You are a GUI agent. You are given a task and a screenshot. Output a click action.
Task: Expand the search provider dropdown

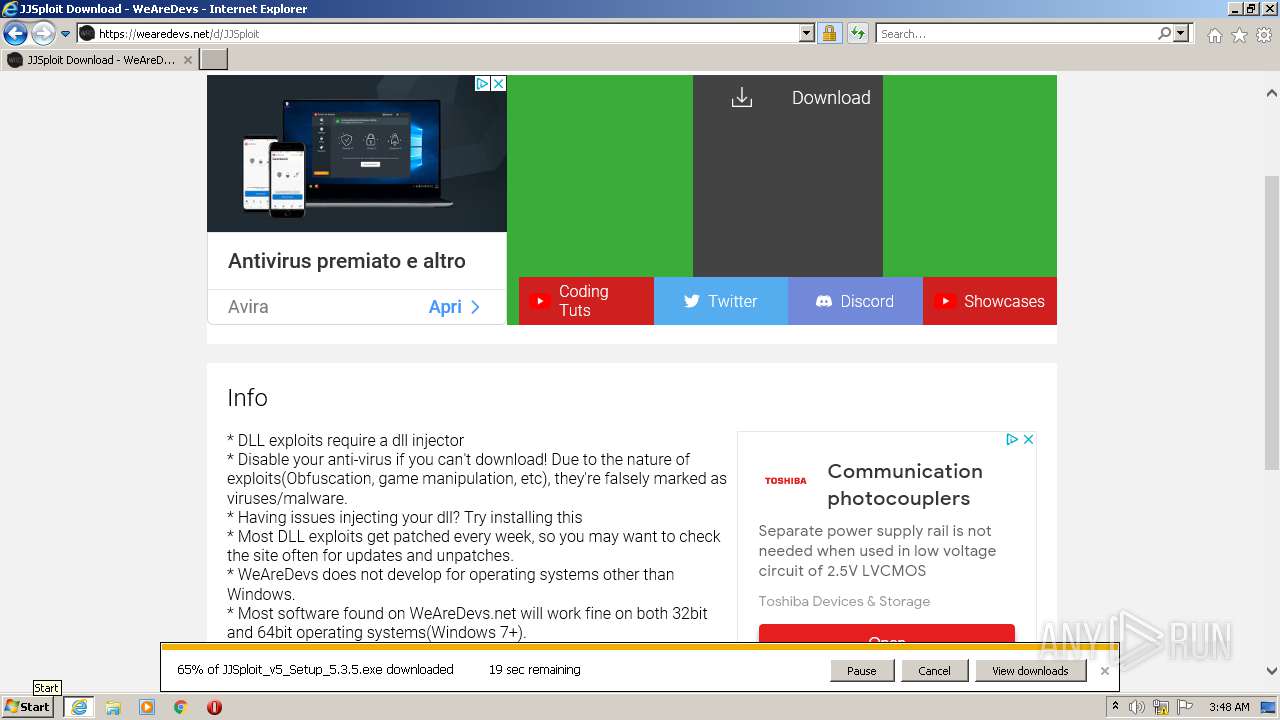[x=1181, y=33]
